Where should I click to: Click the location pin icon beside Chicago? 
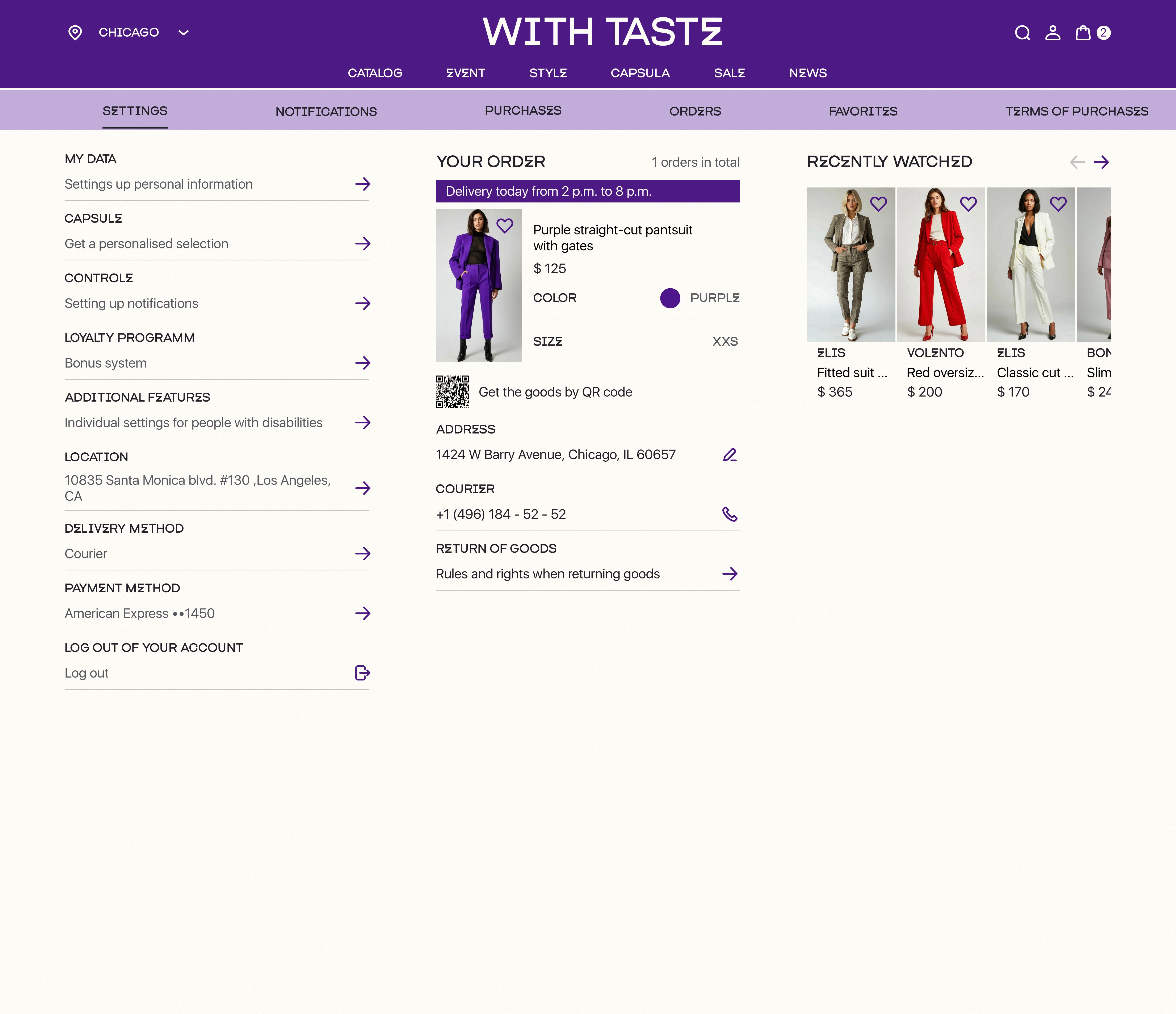tap(75, 33)
